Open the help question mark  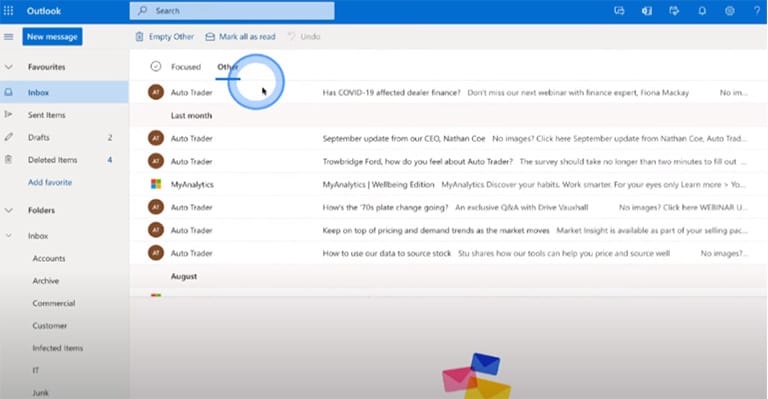click(x=757, y=11)
